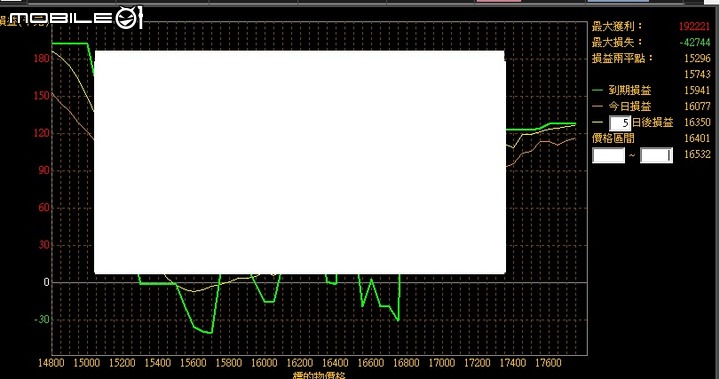Click the 15200 x-axis label
The height and width of the screenshot is (379, 720).
122,363
